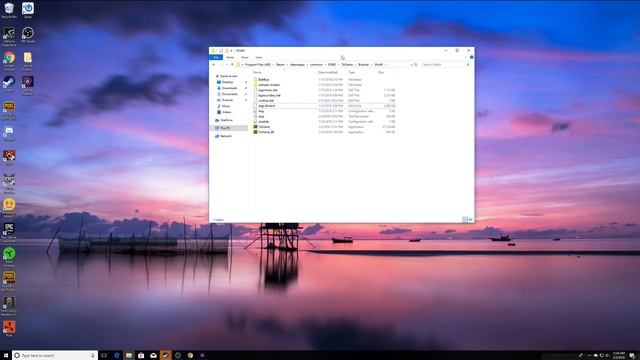Select Documents in the navigation pane
The image size is (640, 360).
229,94
